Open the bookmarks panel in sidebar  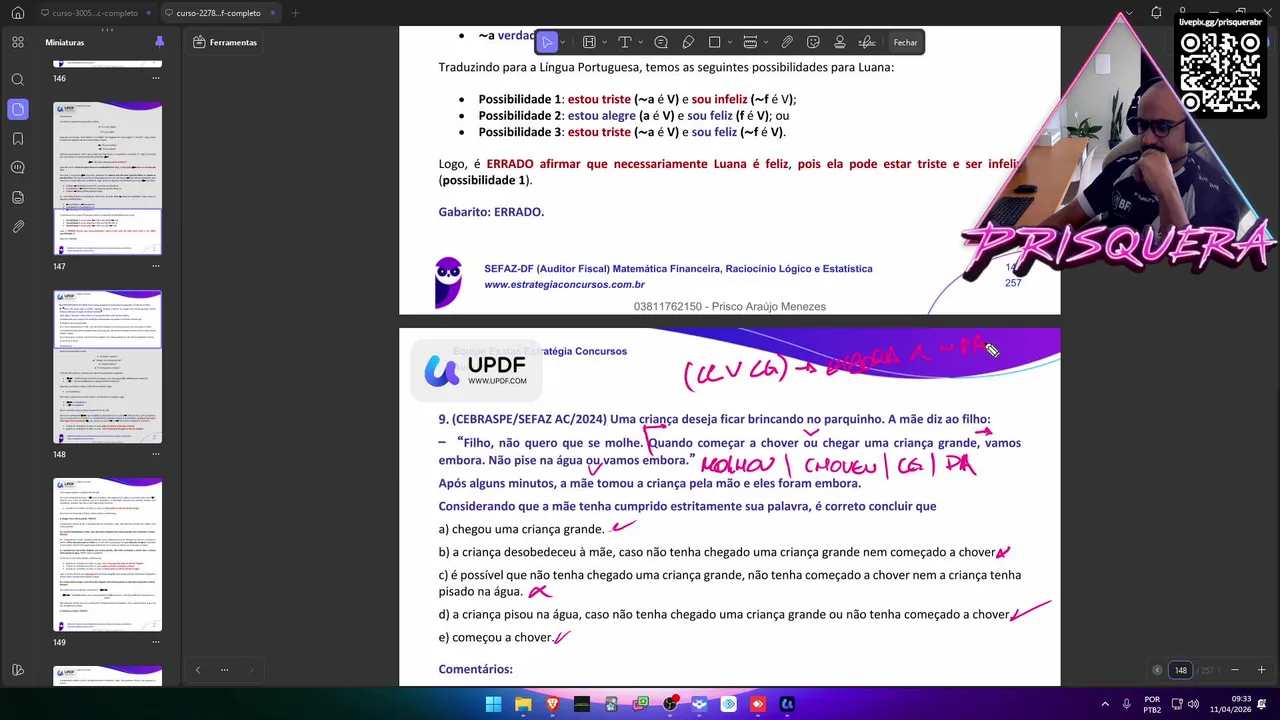coord(17,138)
